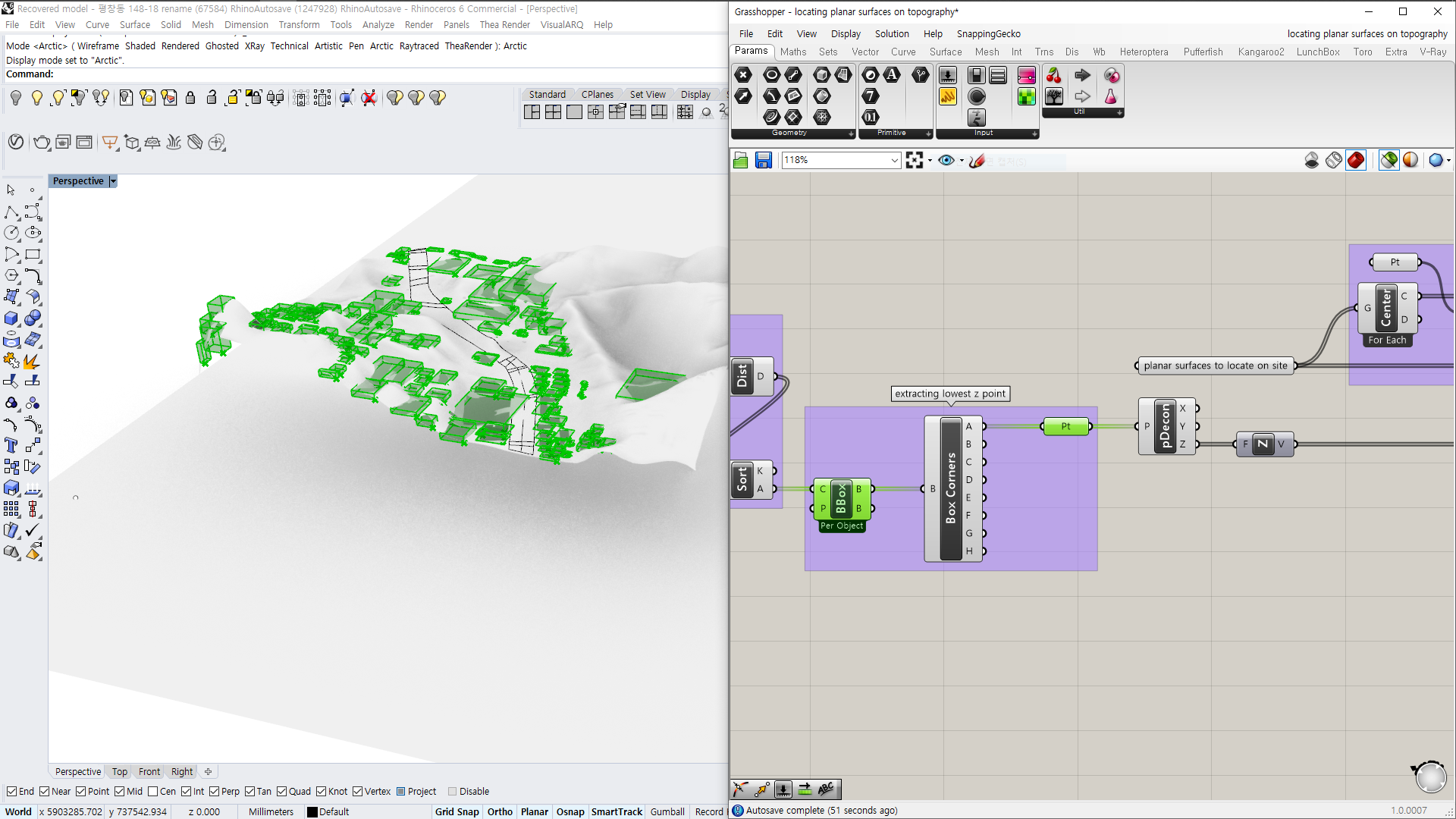Image resolution: width=1456 pixels, height=819 pixels.
Task: Click the pink flask icon in Util panel
Action: 1111,96
